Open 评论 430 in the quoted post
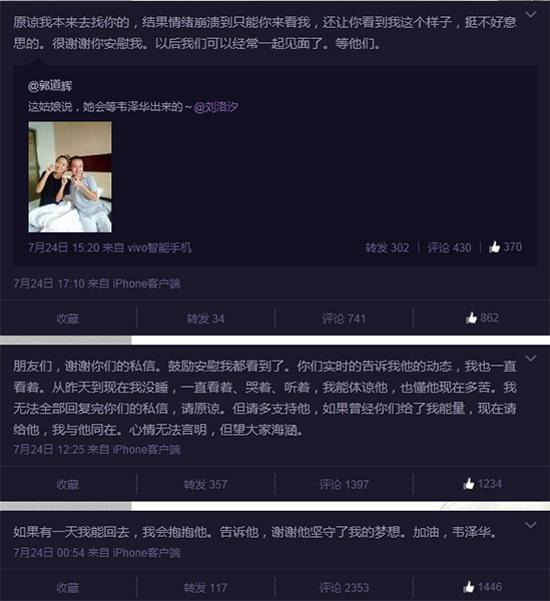The image size is (550, 601). 449,248
